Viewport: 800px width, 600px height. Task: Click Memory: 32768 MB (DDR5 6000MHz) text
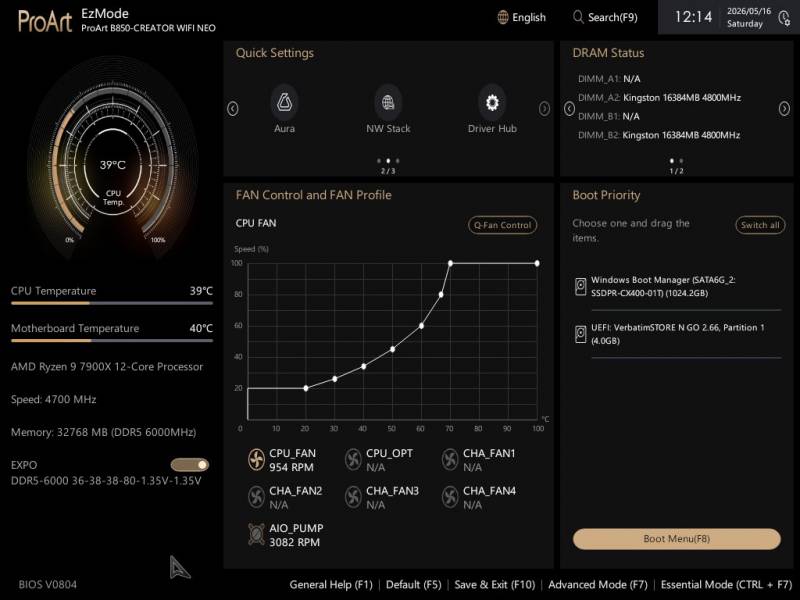tap(104, 432)
